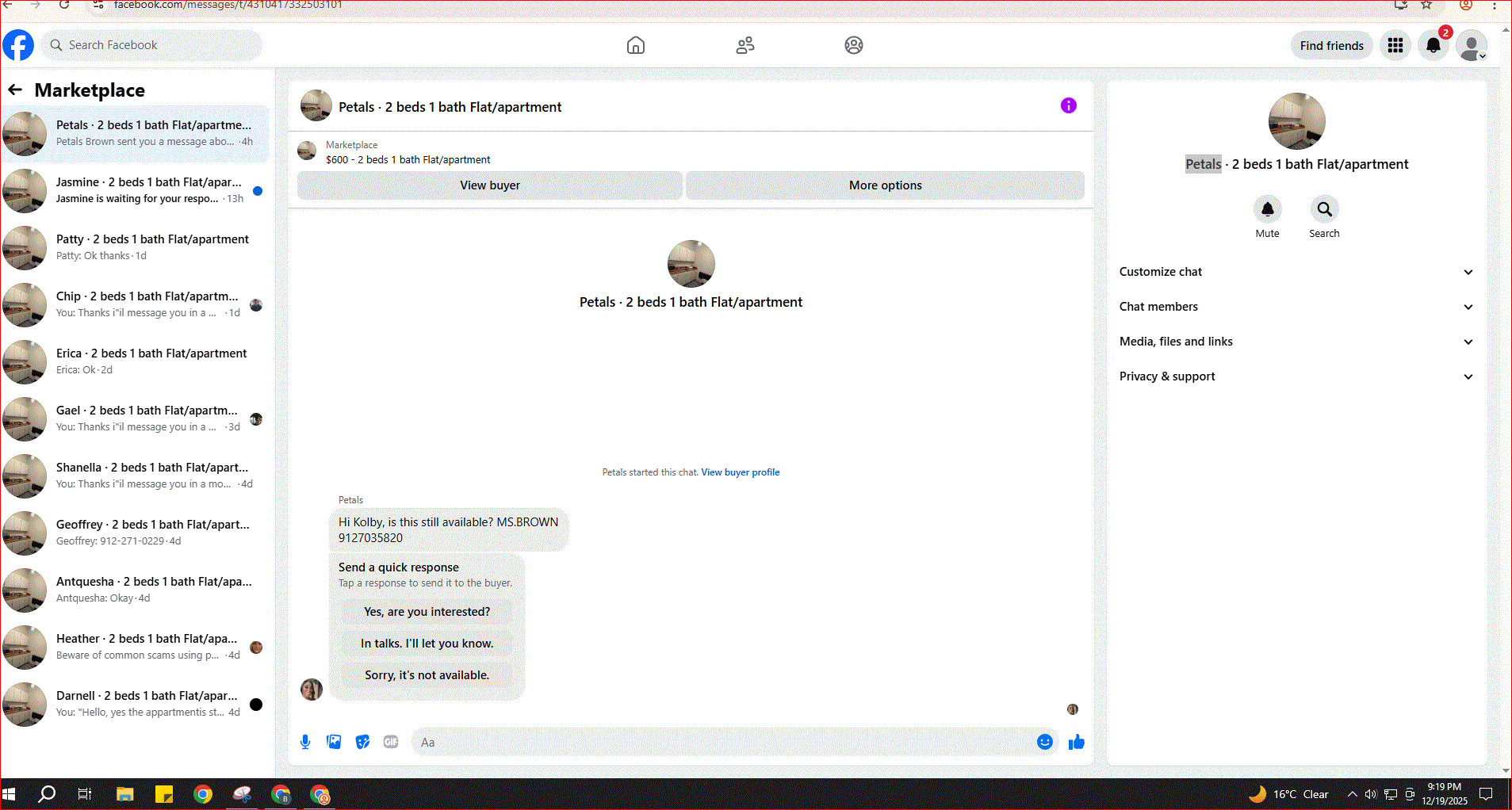Attach a photo or file
The height and width of the screenshot is (810, 1512).
(334, 742)
